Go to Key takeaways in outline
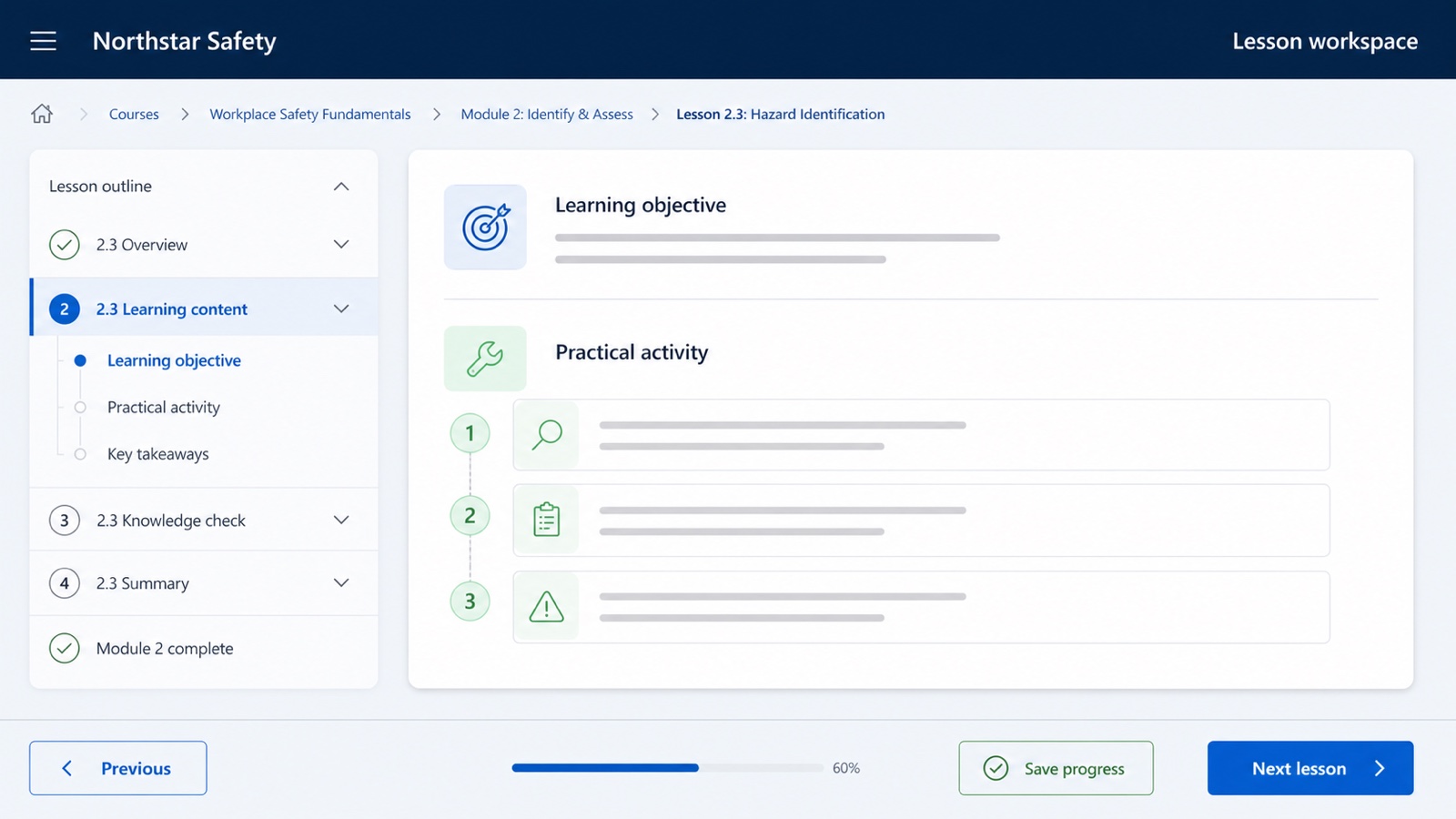1456x819 pixels. [158, 454]
